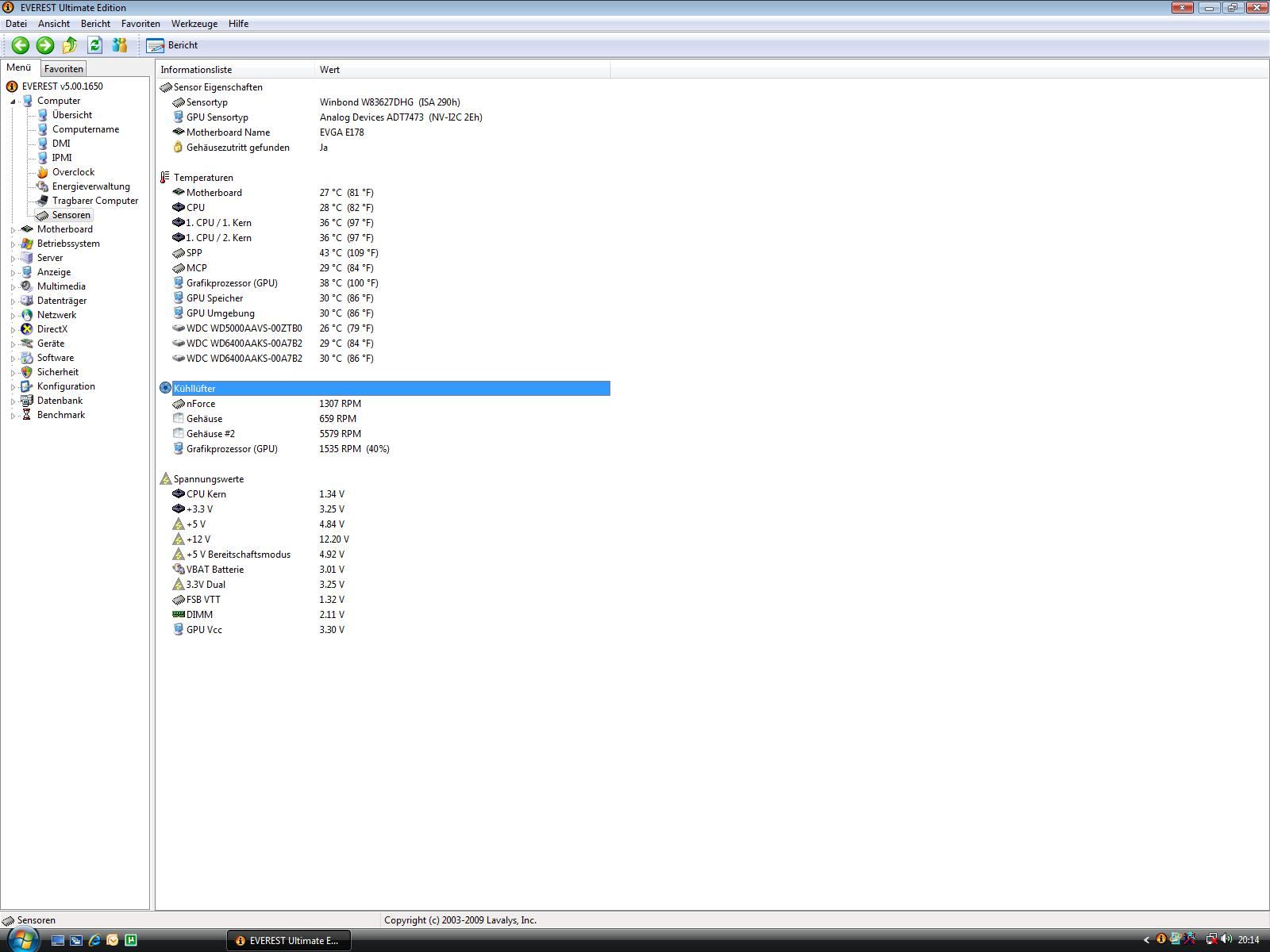Click the volume speaker tray icon

[1226, 939]
